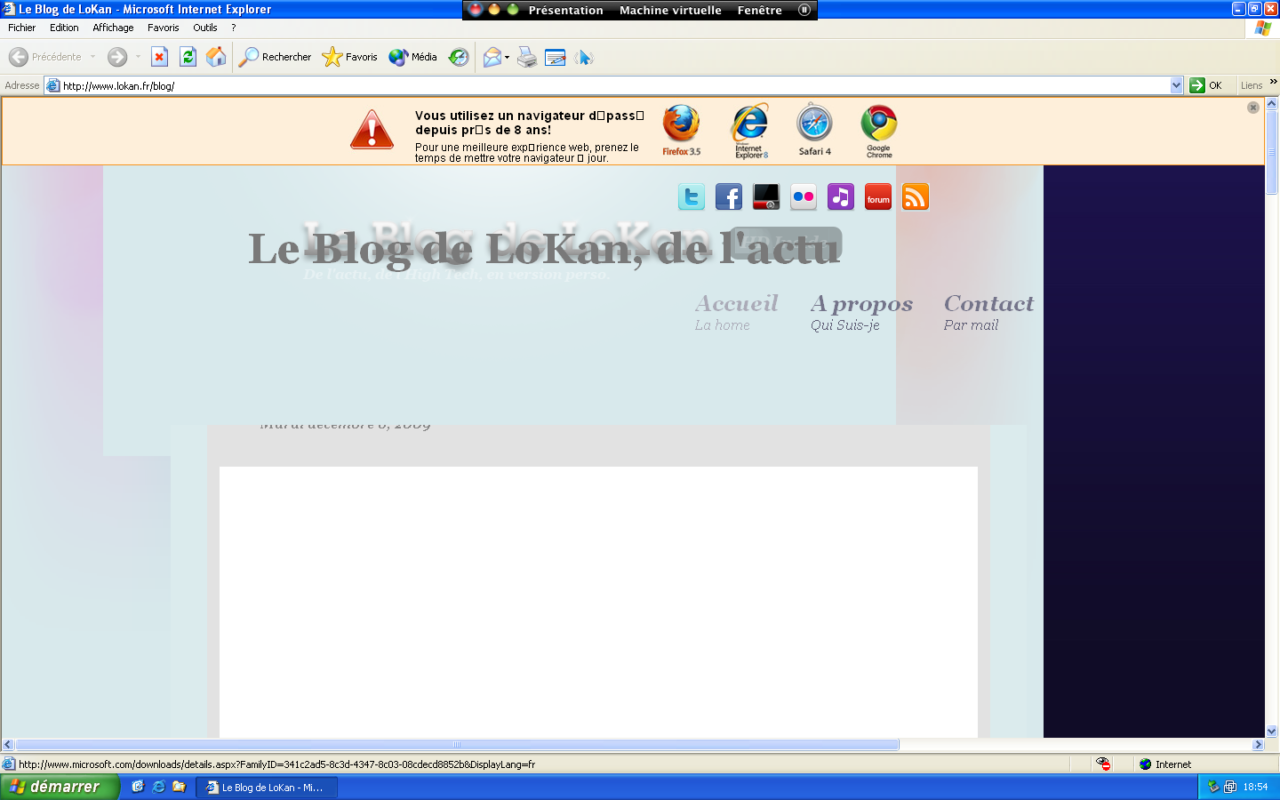Click the horizontal scrollbar left arrow

[8, 745]
